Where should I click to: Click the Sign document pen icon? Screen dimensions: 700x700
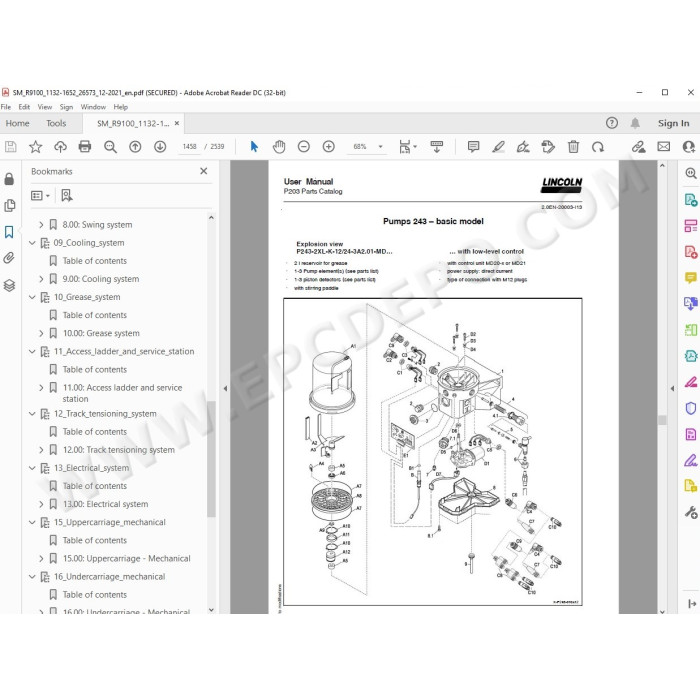click(x=523, y=146)
